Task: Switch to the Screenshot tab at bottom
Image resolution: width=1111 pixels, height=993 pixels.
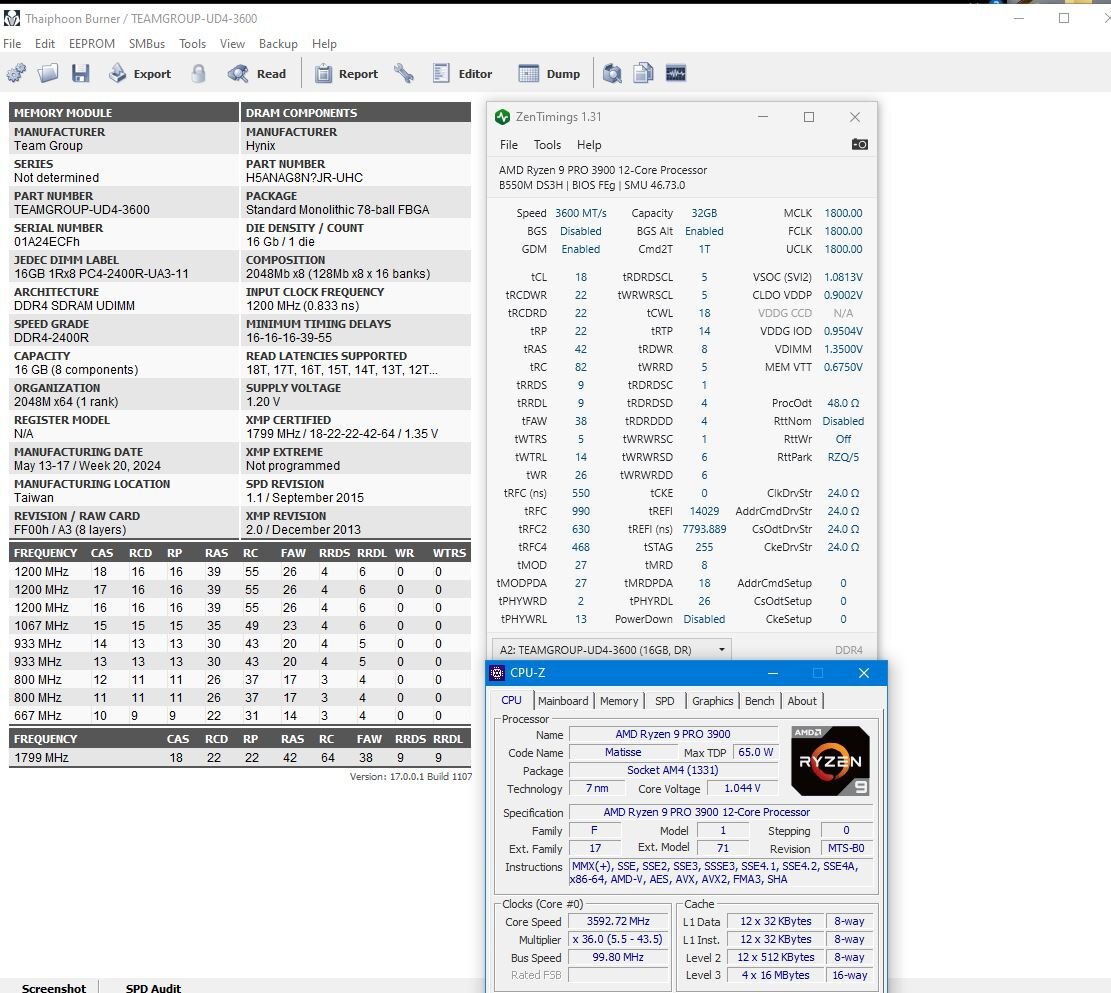Action: tap(53, 987)
